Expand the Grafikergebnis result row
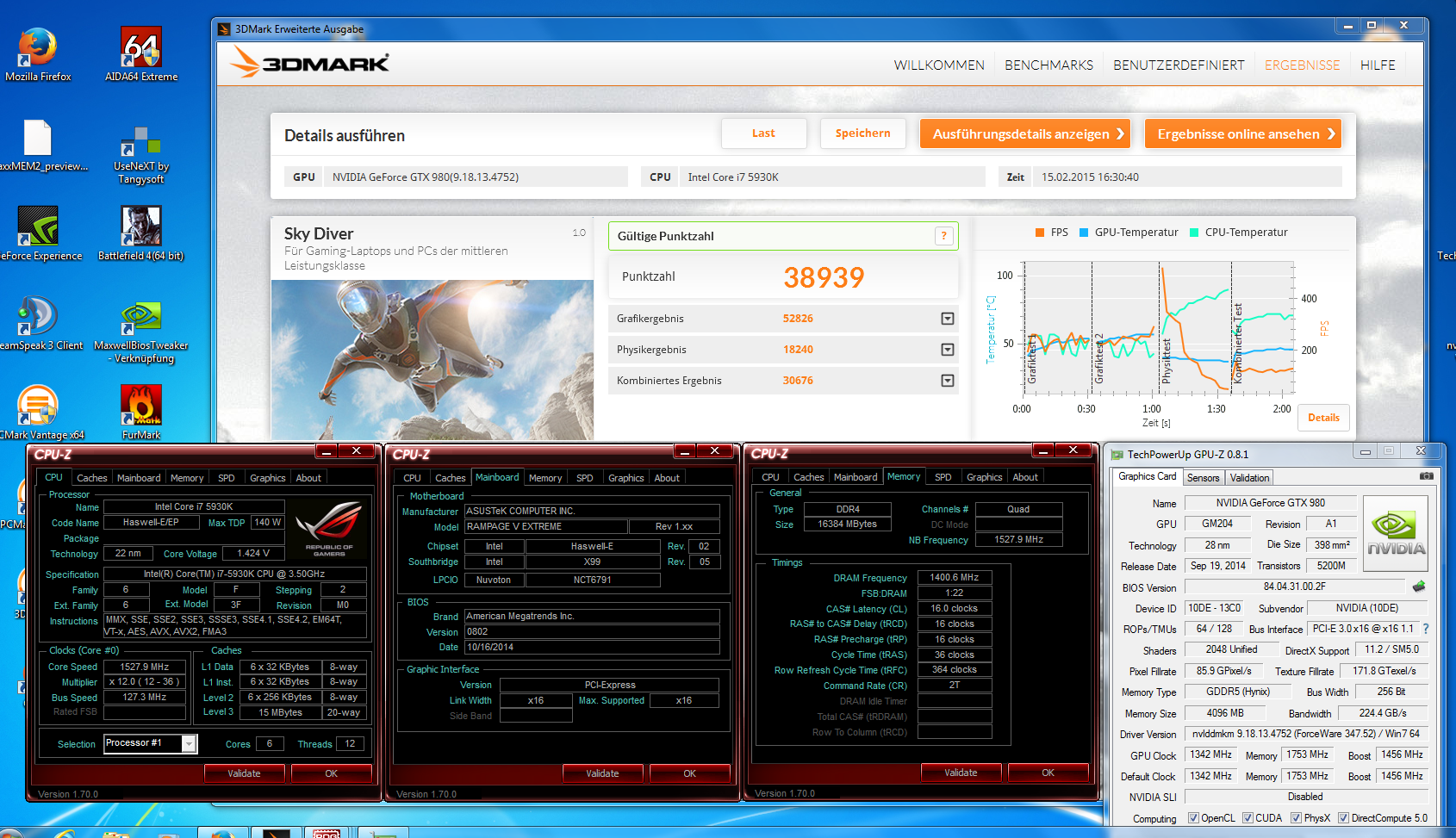The image size is (1456, 838). coord(948,319)
